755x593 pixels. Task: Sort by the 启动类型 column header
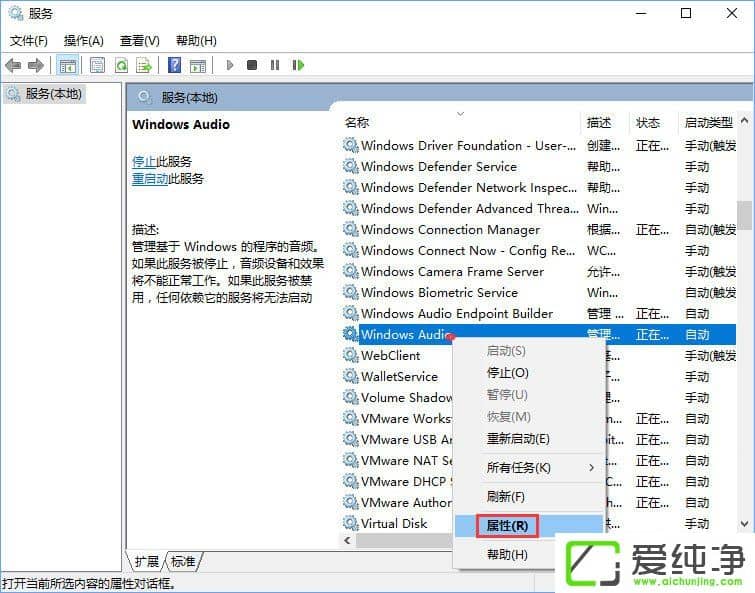pos(708,123)
